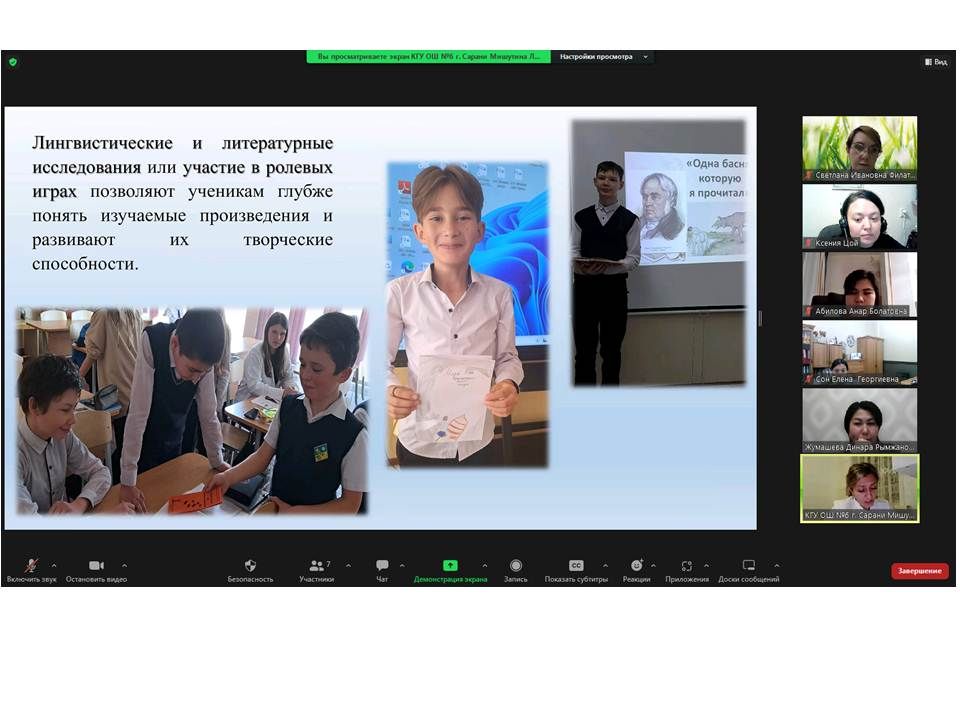Stop the camera video (Остановить видео)
This screenshot has width=960, height=720.
tap(96, 566)
